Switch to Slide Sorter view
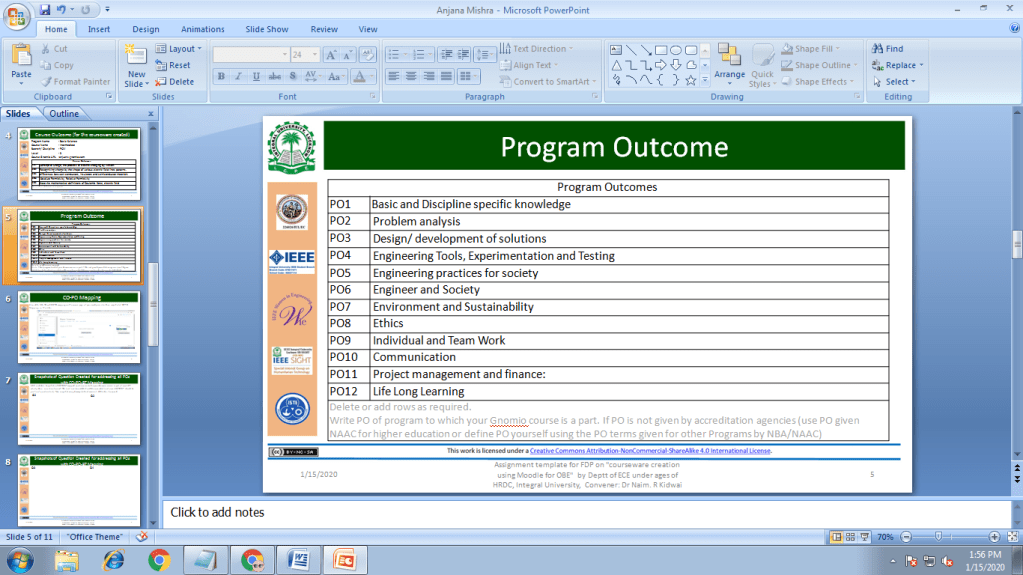 click(x=850, y=536)
